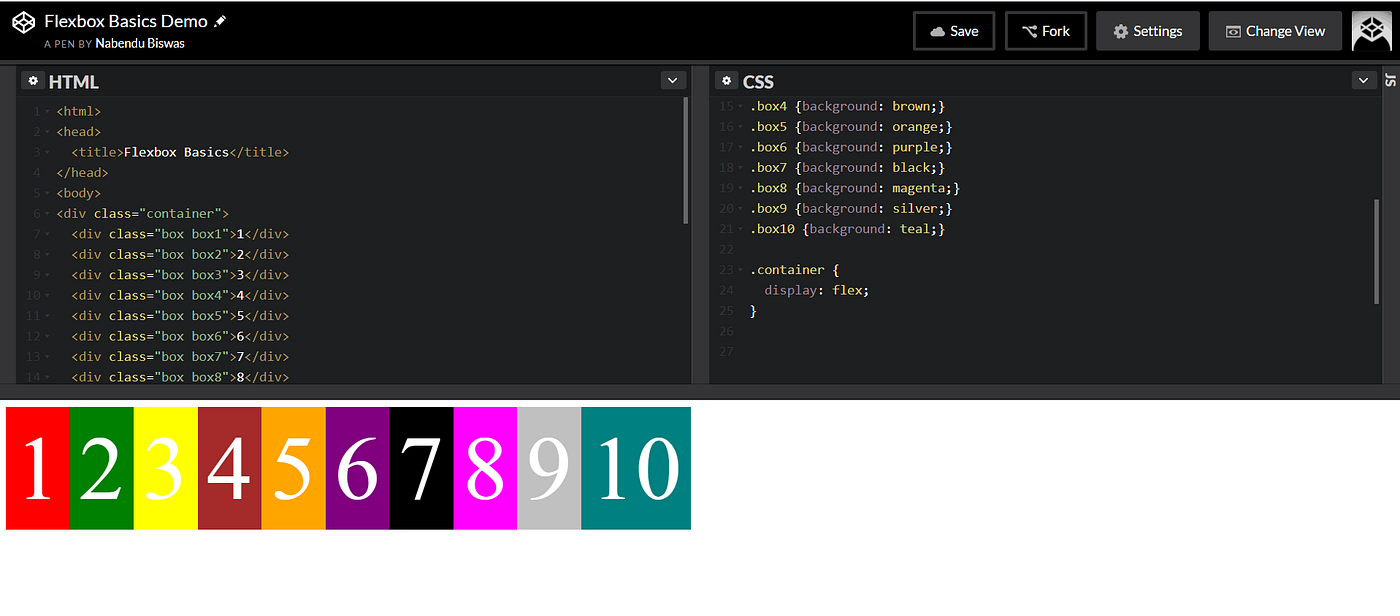The width and height of the screenshot is (1400, 616).
Task: Collapse the container div fold arrow on line 6
Action: [x=46, y=214]
